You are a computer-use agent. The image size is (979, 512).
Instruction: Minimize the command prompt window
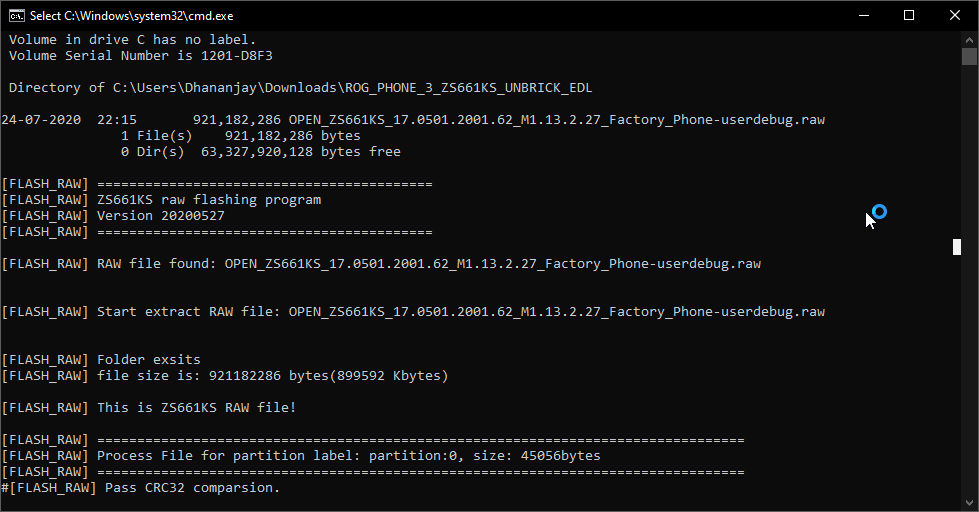[864, 16]
